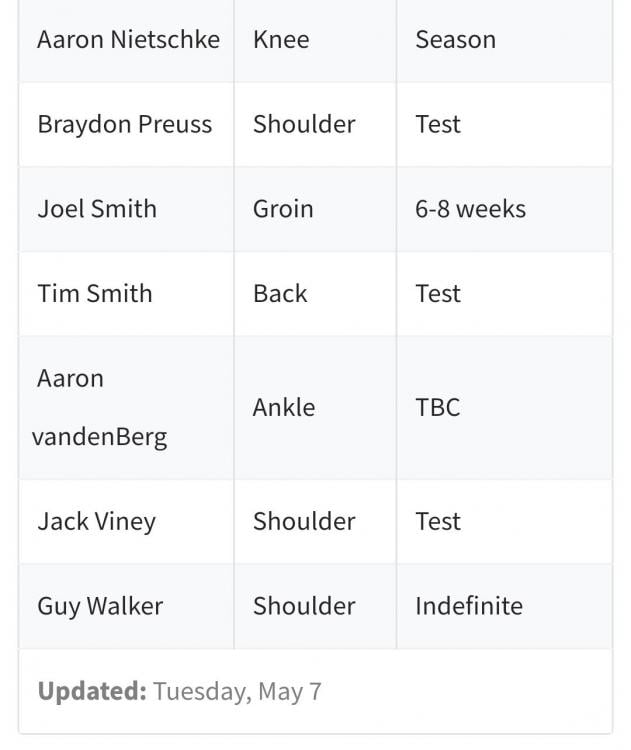Click Braydon Preuss's Shoulder injury cell
Image resolution: width=631 pixels, height=750 pixels.
(304, 125)
